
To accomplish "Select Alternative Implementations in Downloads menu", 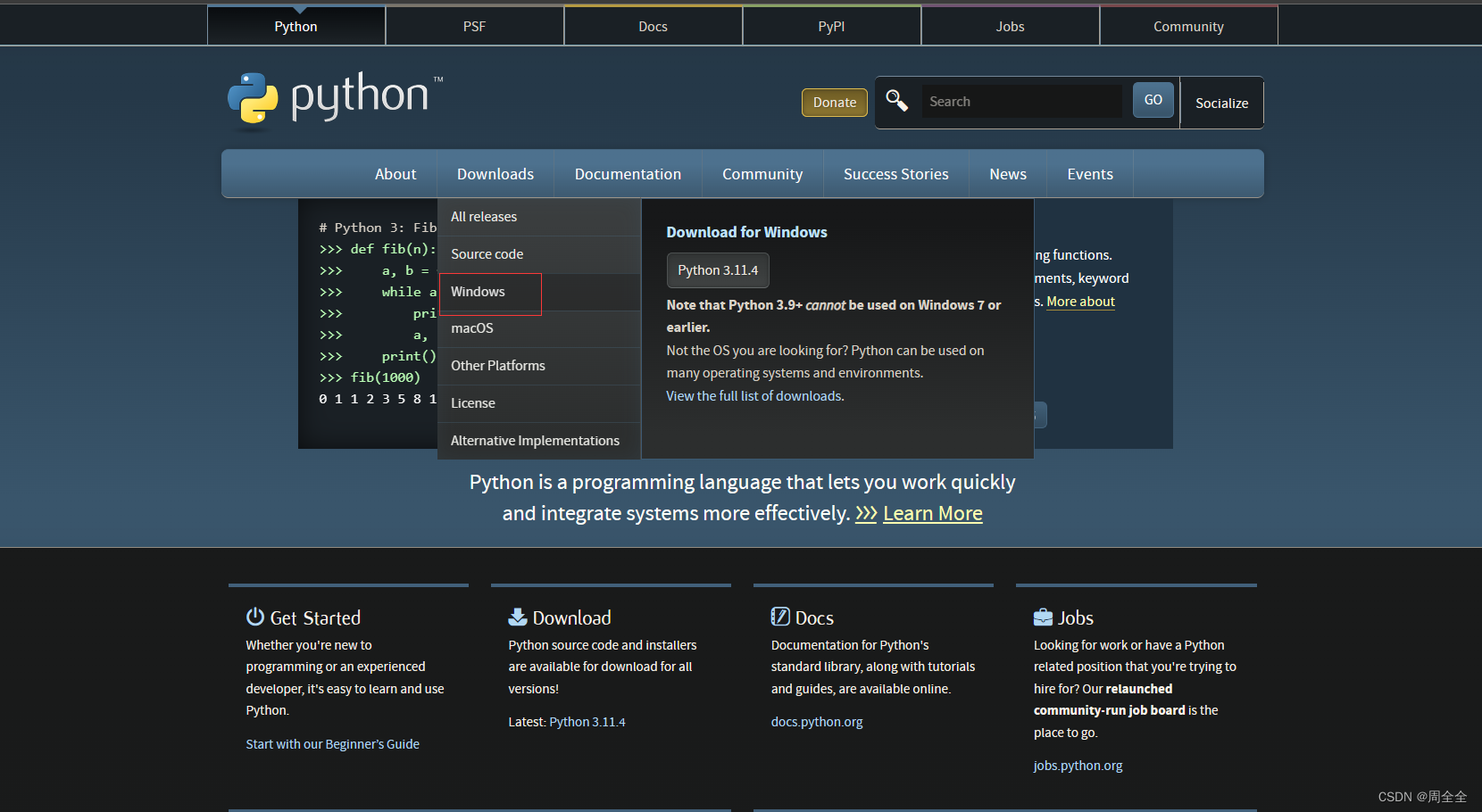I will point(539,441).
